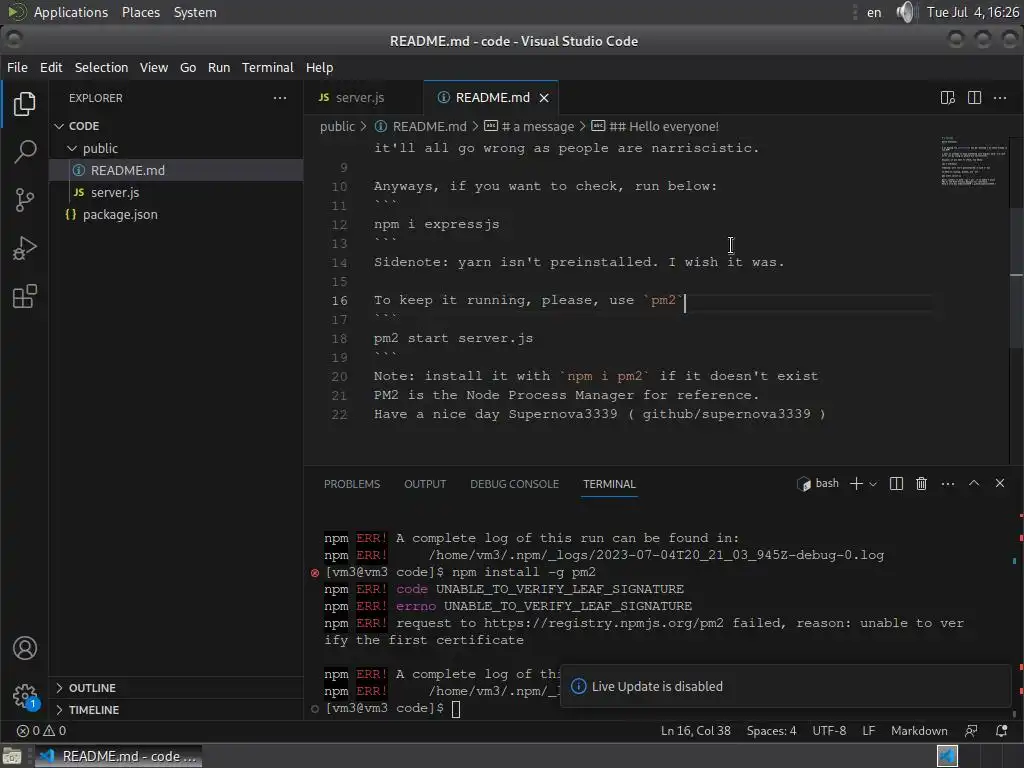
Task: Open the Accounts menu icon
Action: (x=24, y=648)
